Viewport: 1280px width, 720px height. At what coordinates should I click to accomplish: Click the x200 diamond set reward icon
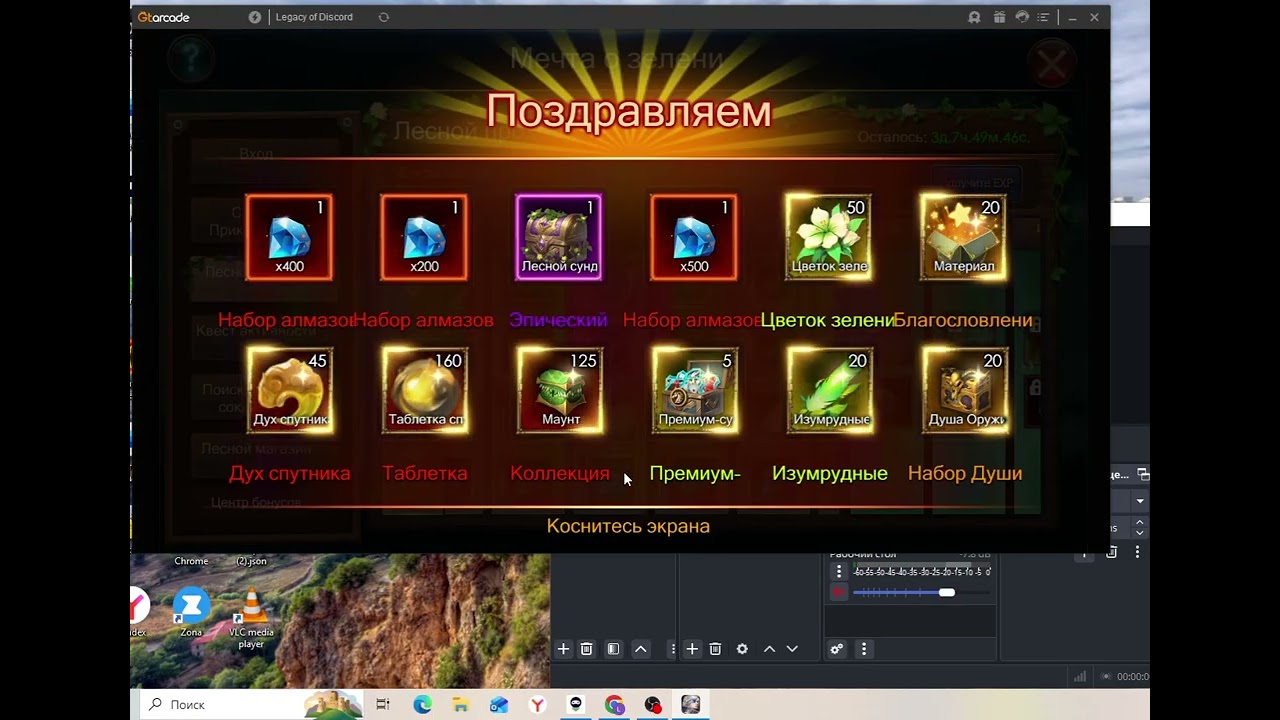424,237
